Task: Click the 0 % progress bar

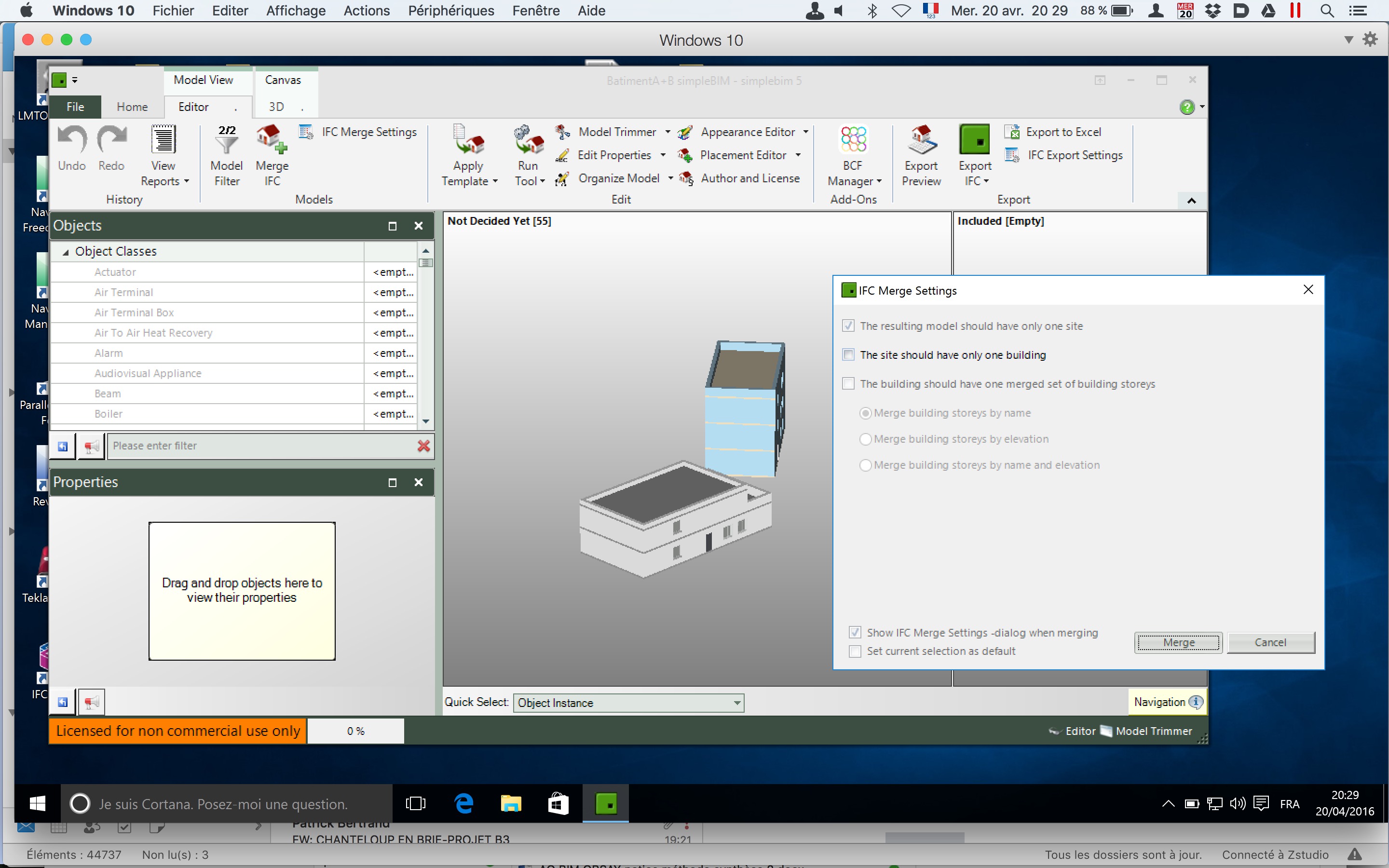Action: (x=355, y=731)
